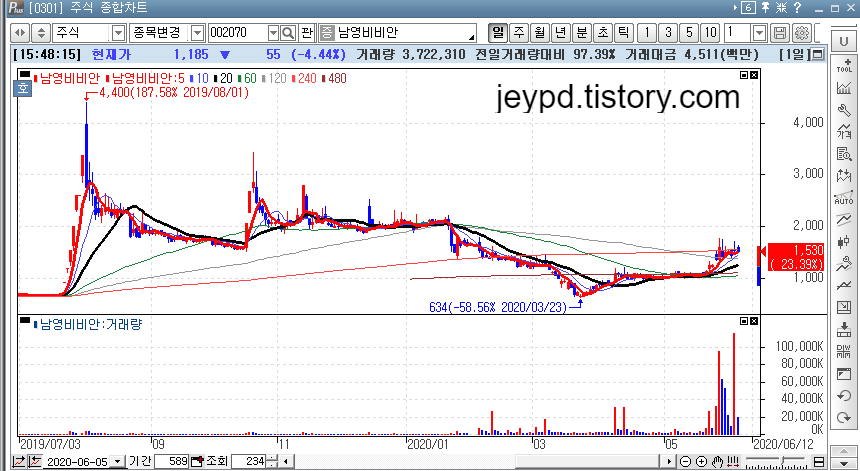This screenshot has height=471, width=860.
Task: Click the interval 1 button
Action: pos(647,33)
